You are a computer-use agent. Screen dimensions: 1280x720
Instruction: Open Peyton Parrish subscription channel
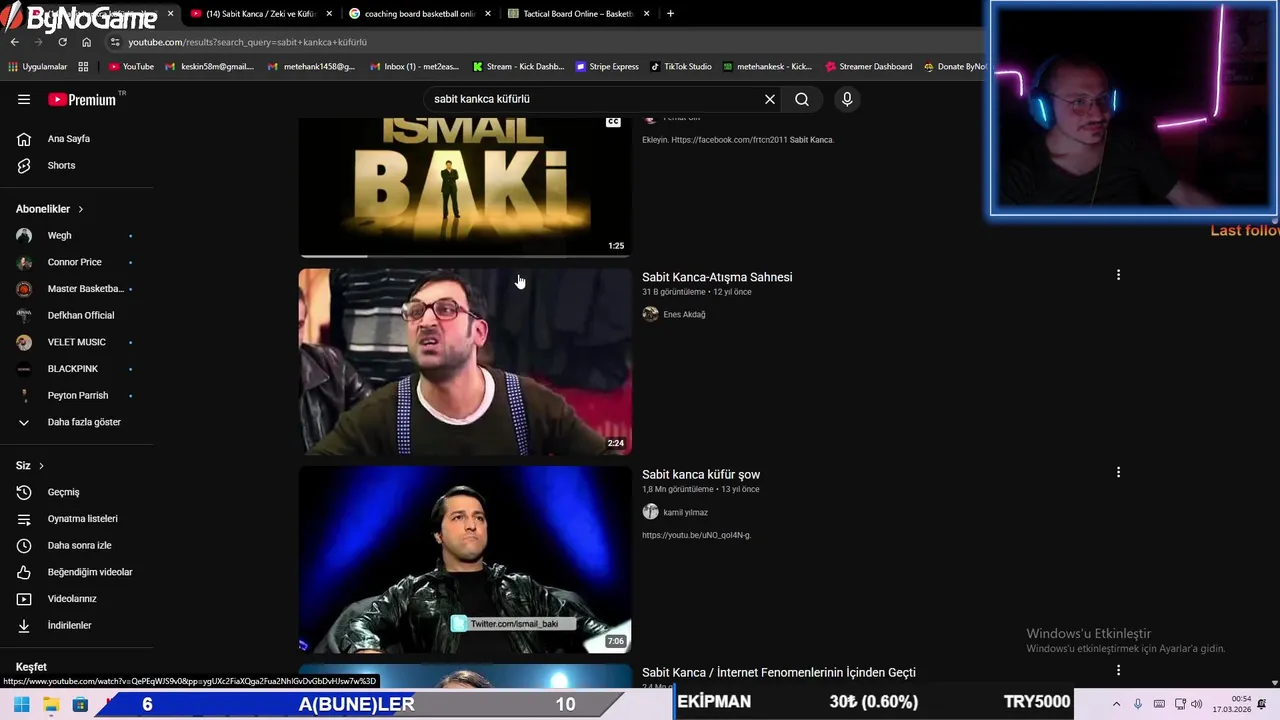click(x=77, y=395)
